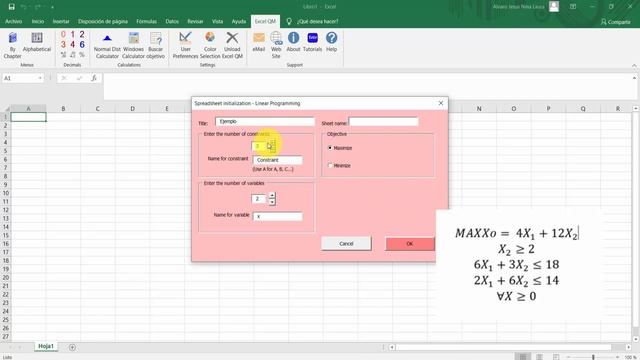Select the Excel QM tab
Screen dimensions: 640x360
tap(265, 21)
